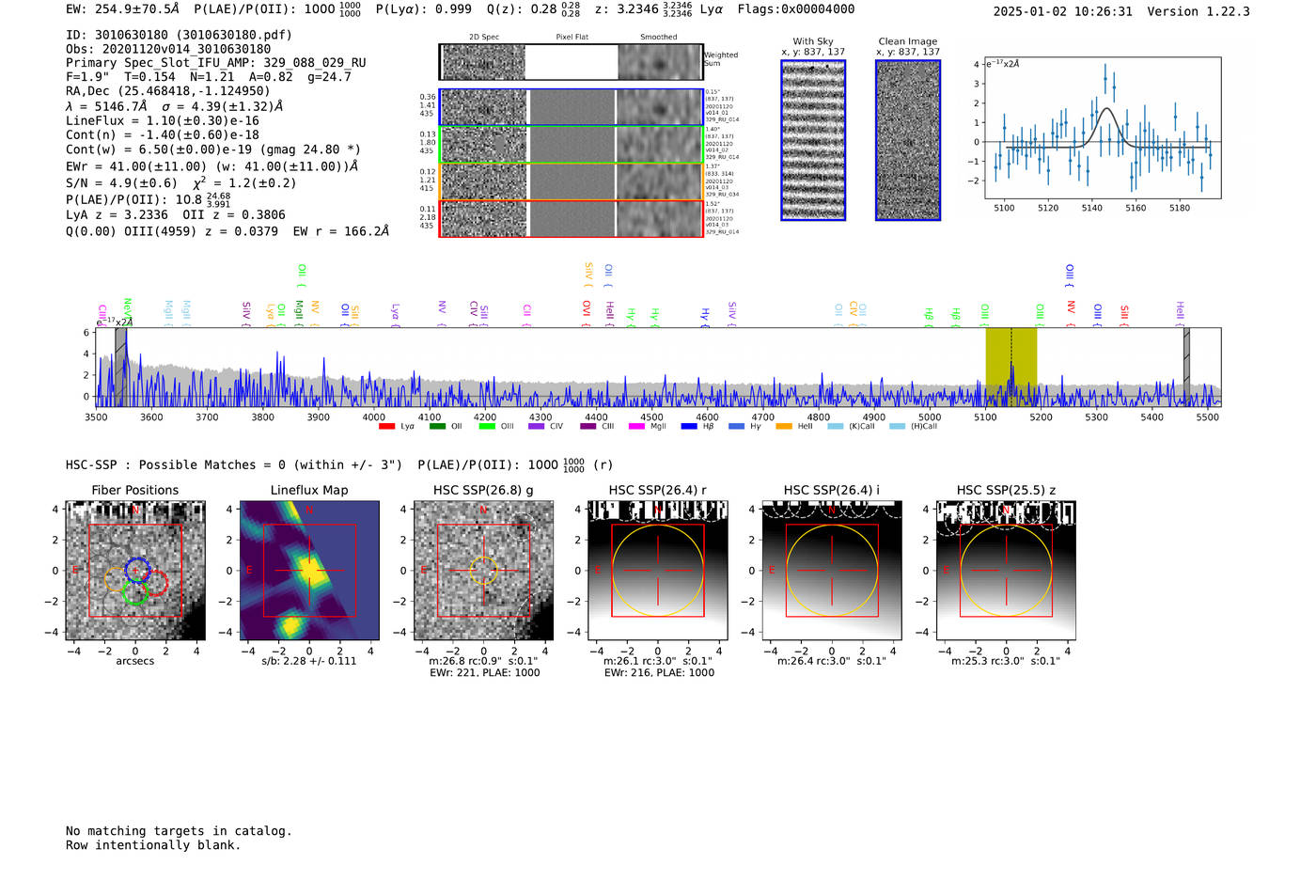The height and width of the screenshot is (896, 1316).
Task: Select the "EWr: 221, PLAE: 1000" caption
Action: (485, 673)
